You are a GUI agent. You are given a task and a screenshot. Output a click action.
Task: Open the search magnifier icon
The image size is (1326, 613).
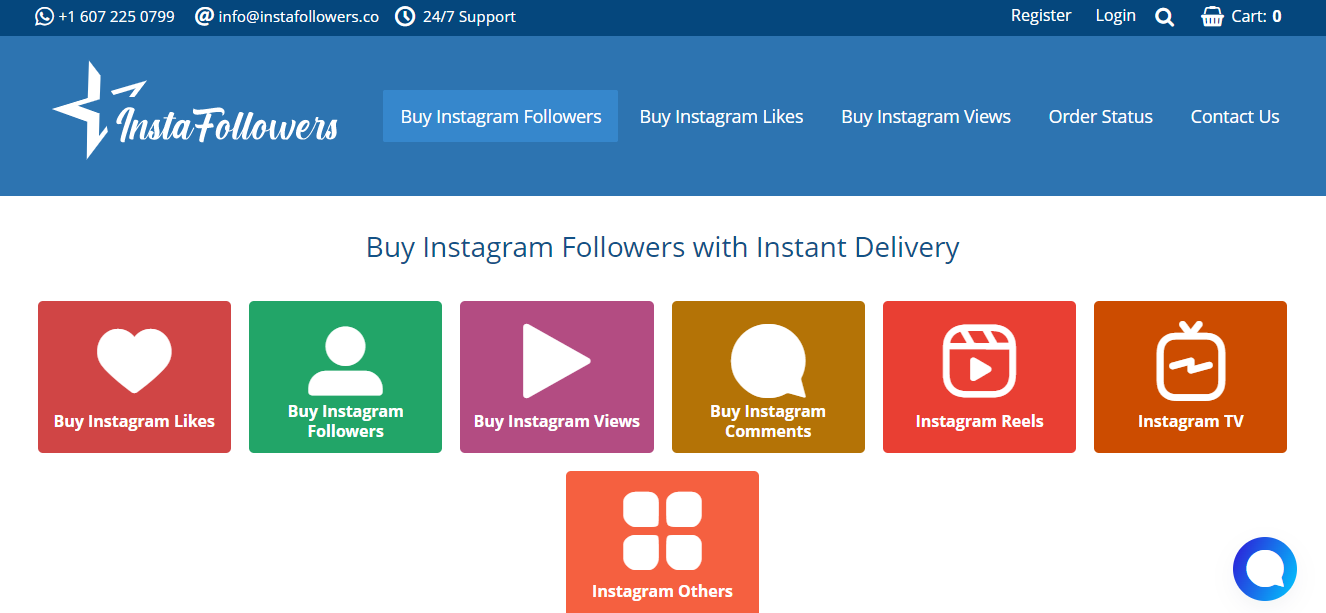[1164, 17]
